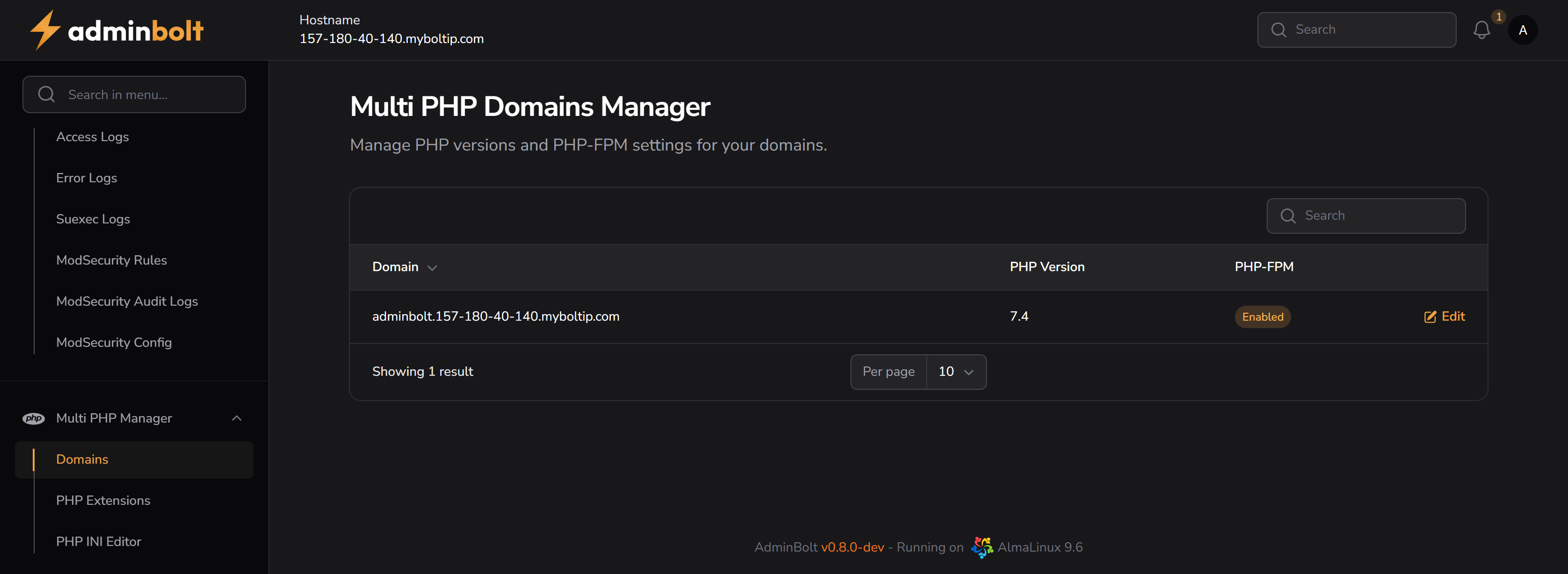This screenshot has width=1568, height=574.
Task: Click the magnifier in the top navbar search
Action: pos(1278,29)
